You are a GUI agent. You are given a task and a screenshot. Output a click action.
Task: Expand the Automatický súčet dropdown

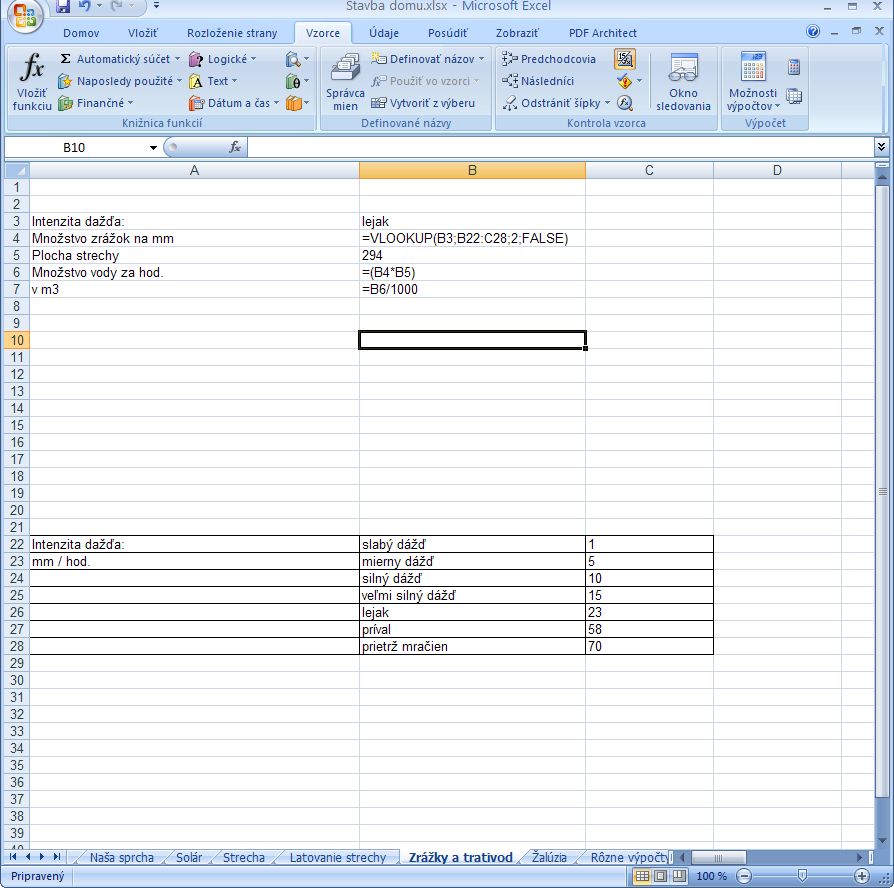(178, 59)
